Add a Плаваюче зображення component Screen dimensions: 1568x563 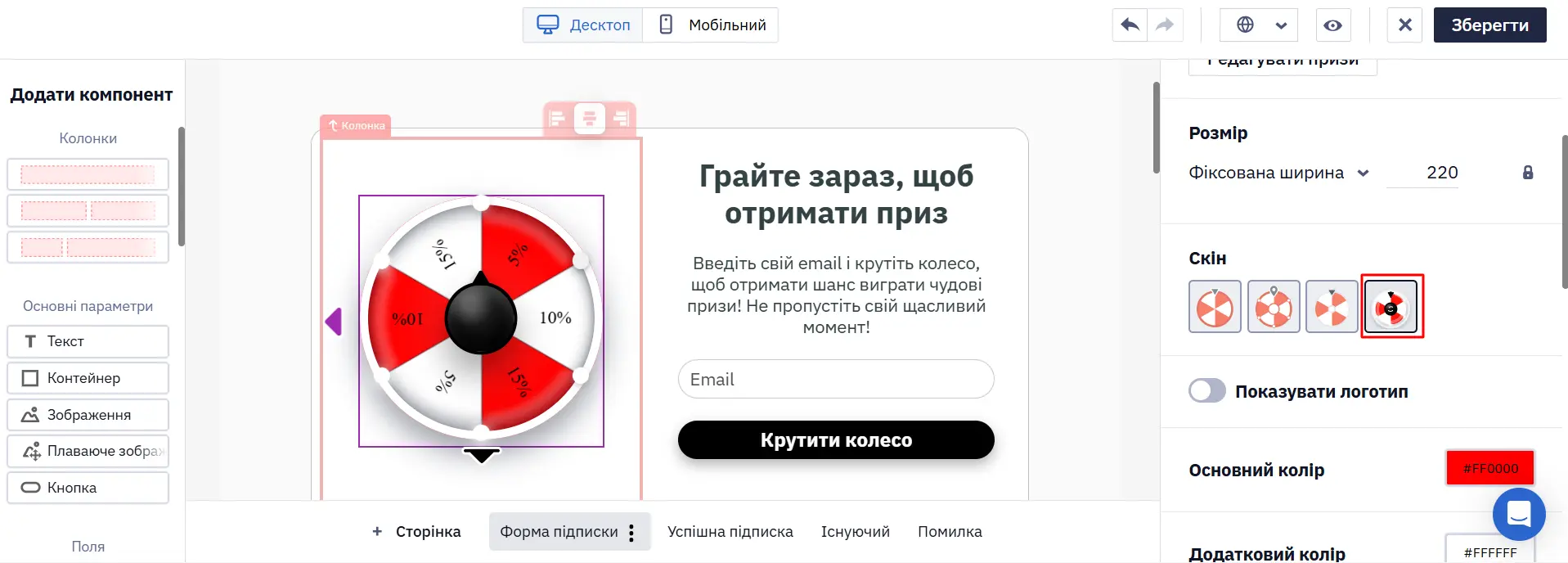point(88,451)
